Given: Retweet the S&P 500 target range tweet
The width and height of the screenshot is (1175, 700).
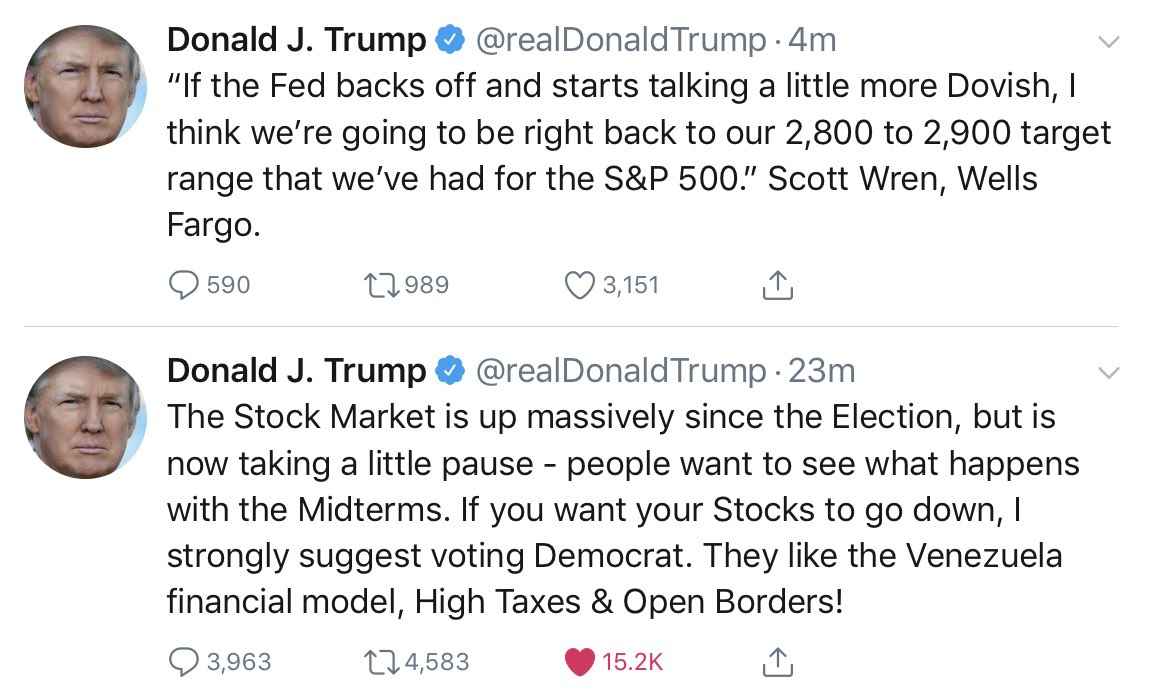Looking at the screenshot, I should coord(383,286).
